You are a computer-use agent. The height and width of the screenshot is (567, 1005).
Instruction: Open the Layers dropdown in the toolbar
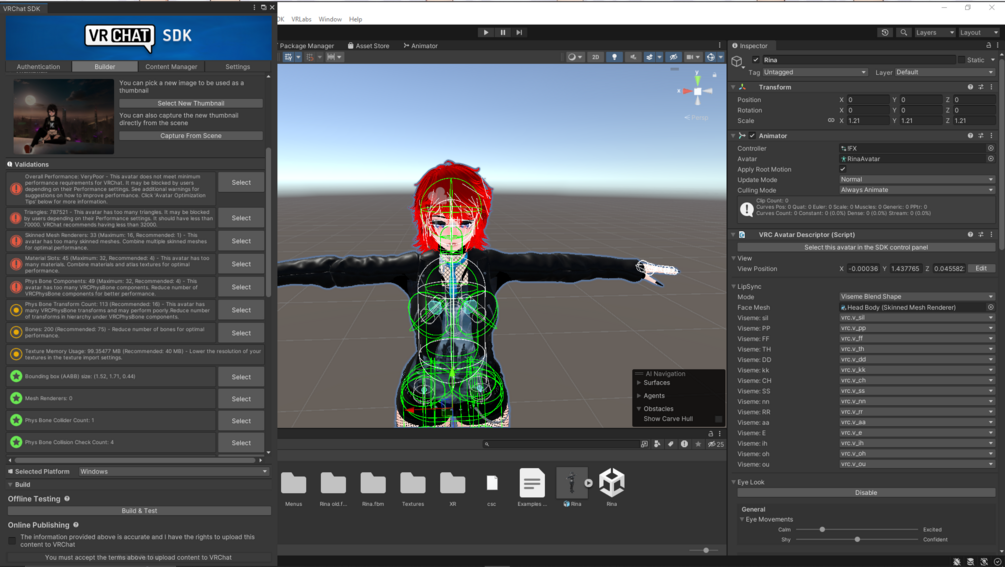934,32
